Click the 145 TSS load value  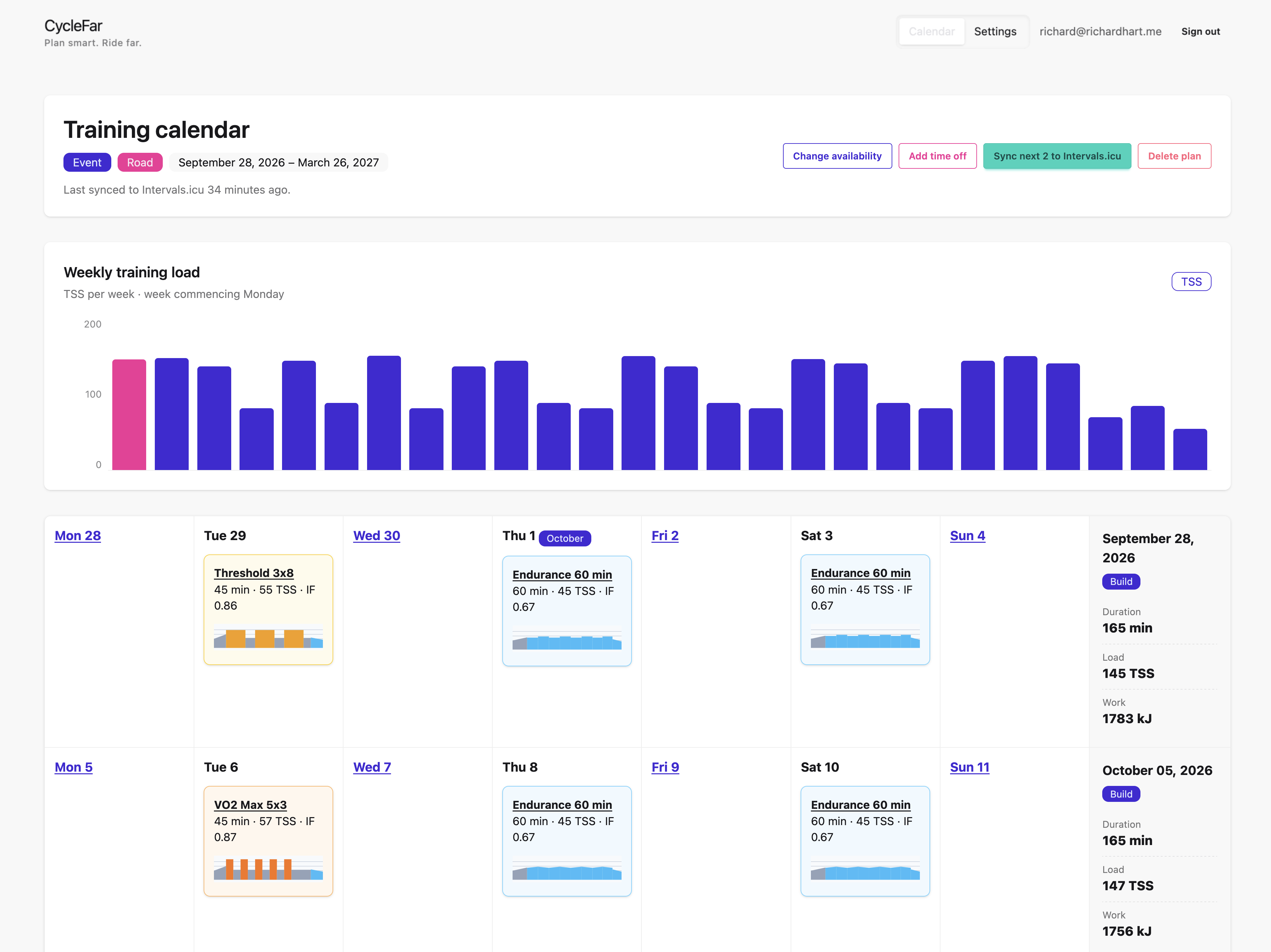click(x=1128, y=673)
